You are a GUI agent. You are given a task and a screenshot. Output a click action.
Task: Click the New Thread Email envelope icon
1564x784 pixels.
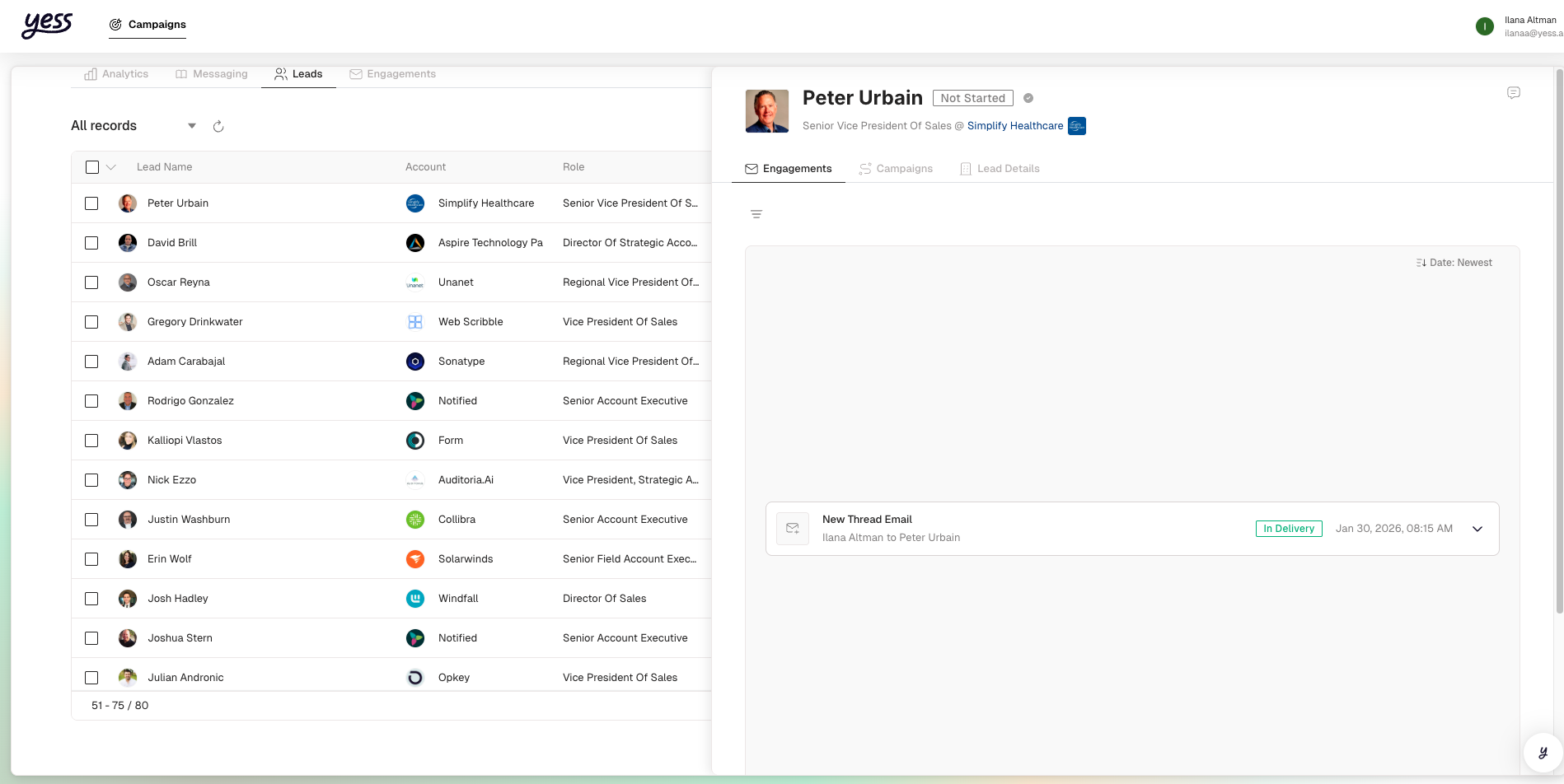793,529
